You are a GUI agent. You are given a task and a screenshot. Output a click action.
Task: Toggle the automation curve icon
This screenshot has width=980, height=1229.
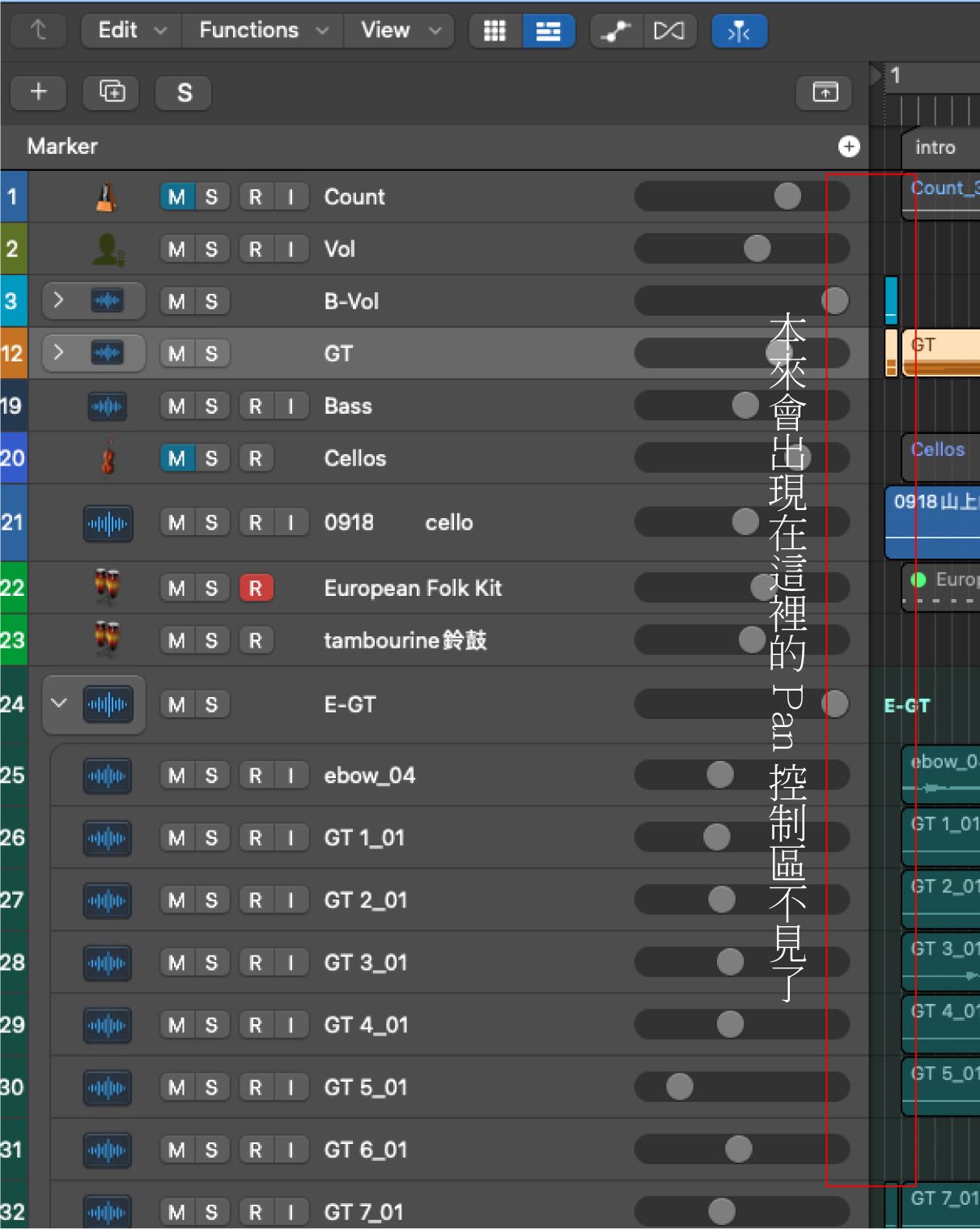click(x=617, y=31)
